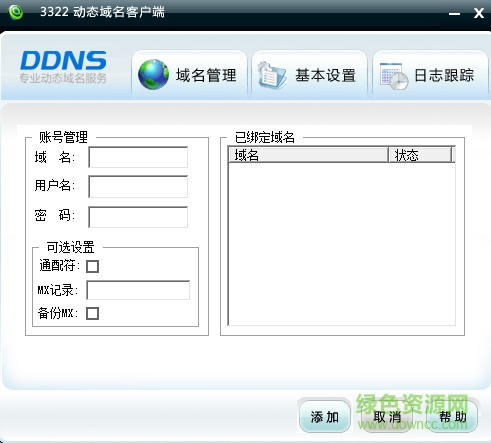Screen dimensions: 491x443
Task: Click the 取消 button
Action: tap(387, 417)
